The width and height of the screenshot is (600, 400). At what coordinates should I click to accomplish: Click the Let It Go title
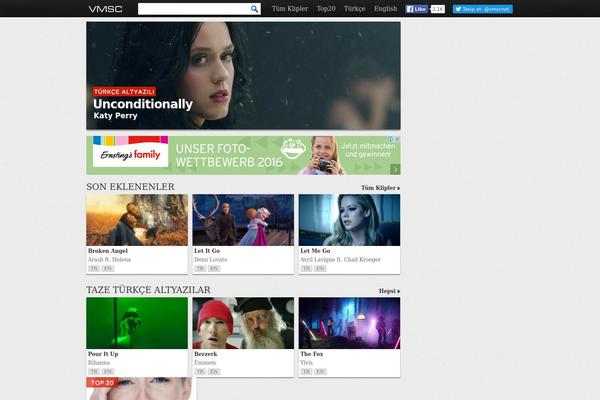tap(207, 251)
